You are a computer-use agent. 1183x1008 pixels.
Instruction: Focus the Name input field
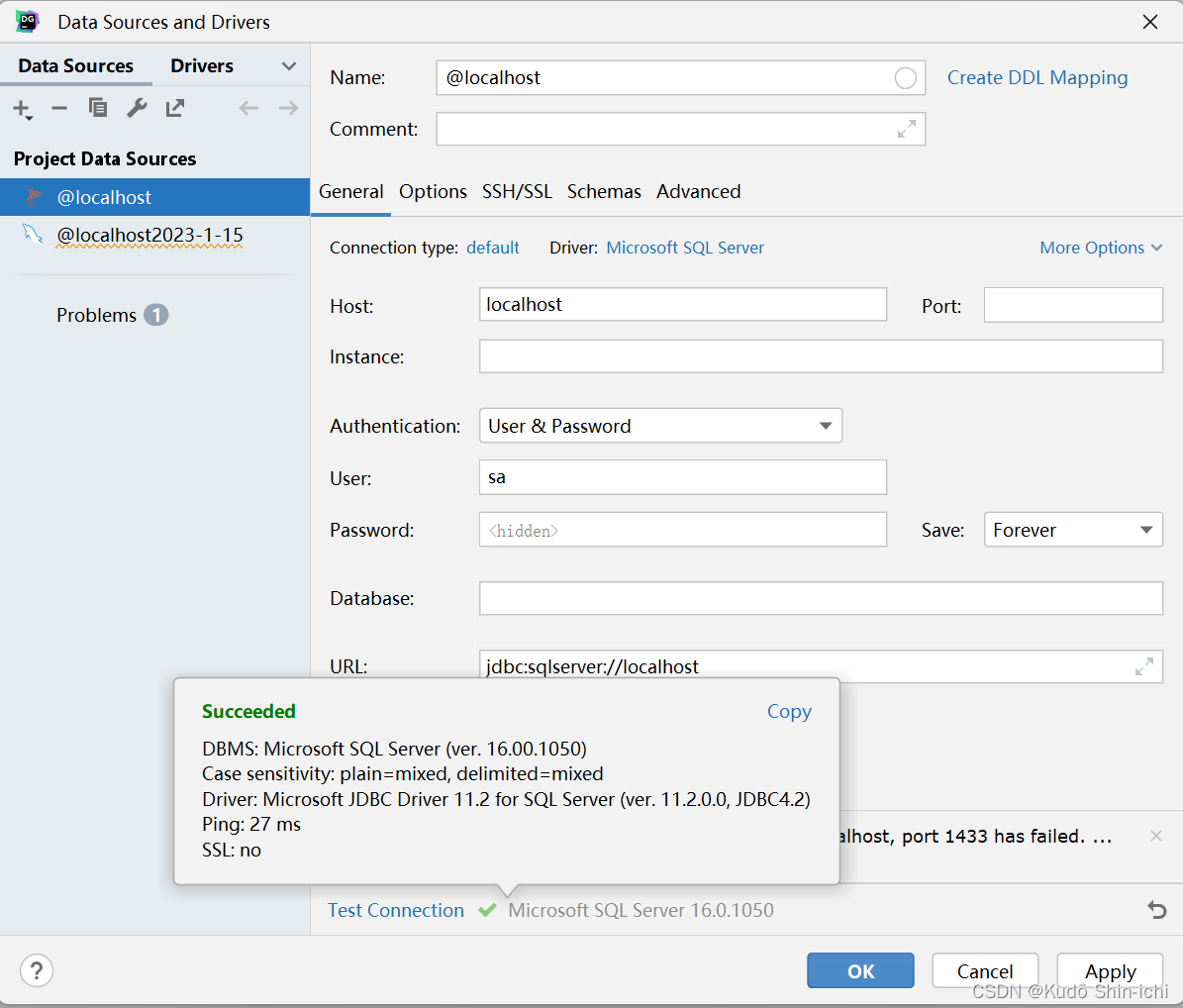point(680,77)
